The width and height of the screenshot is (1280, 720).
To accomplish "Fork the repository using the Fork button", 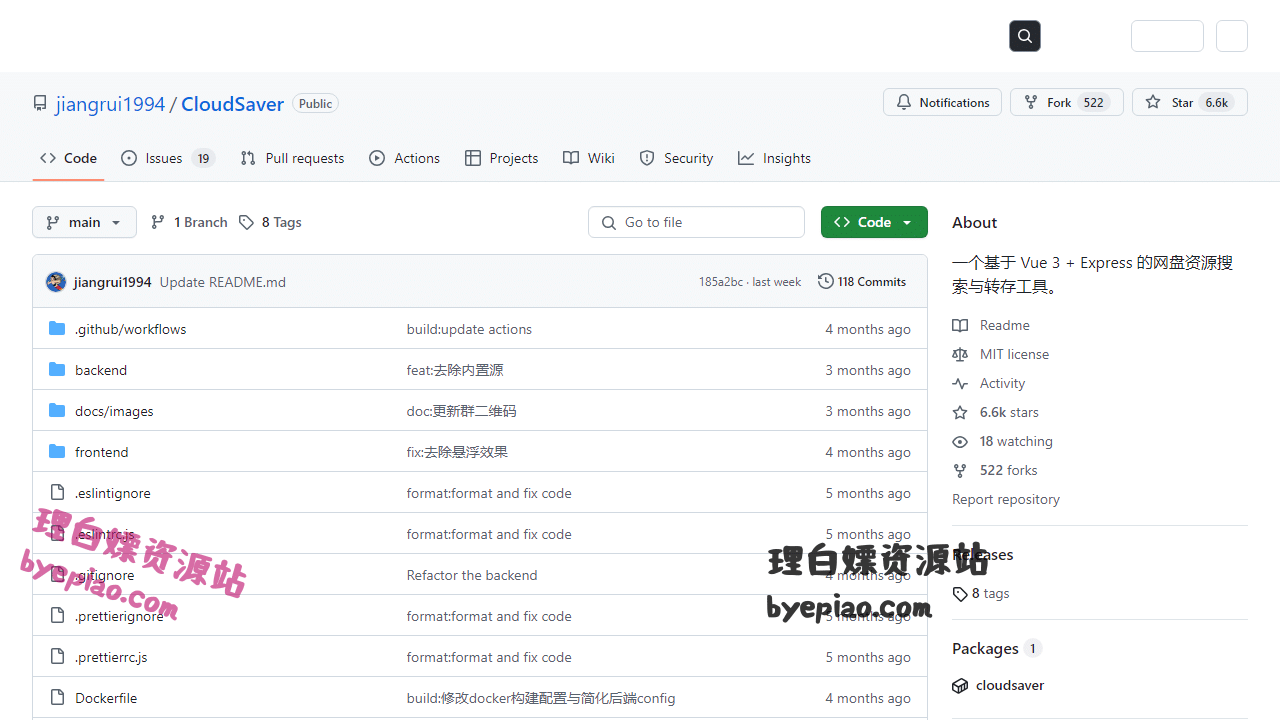I will pos(1066,102).
